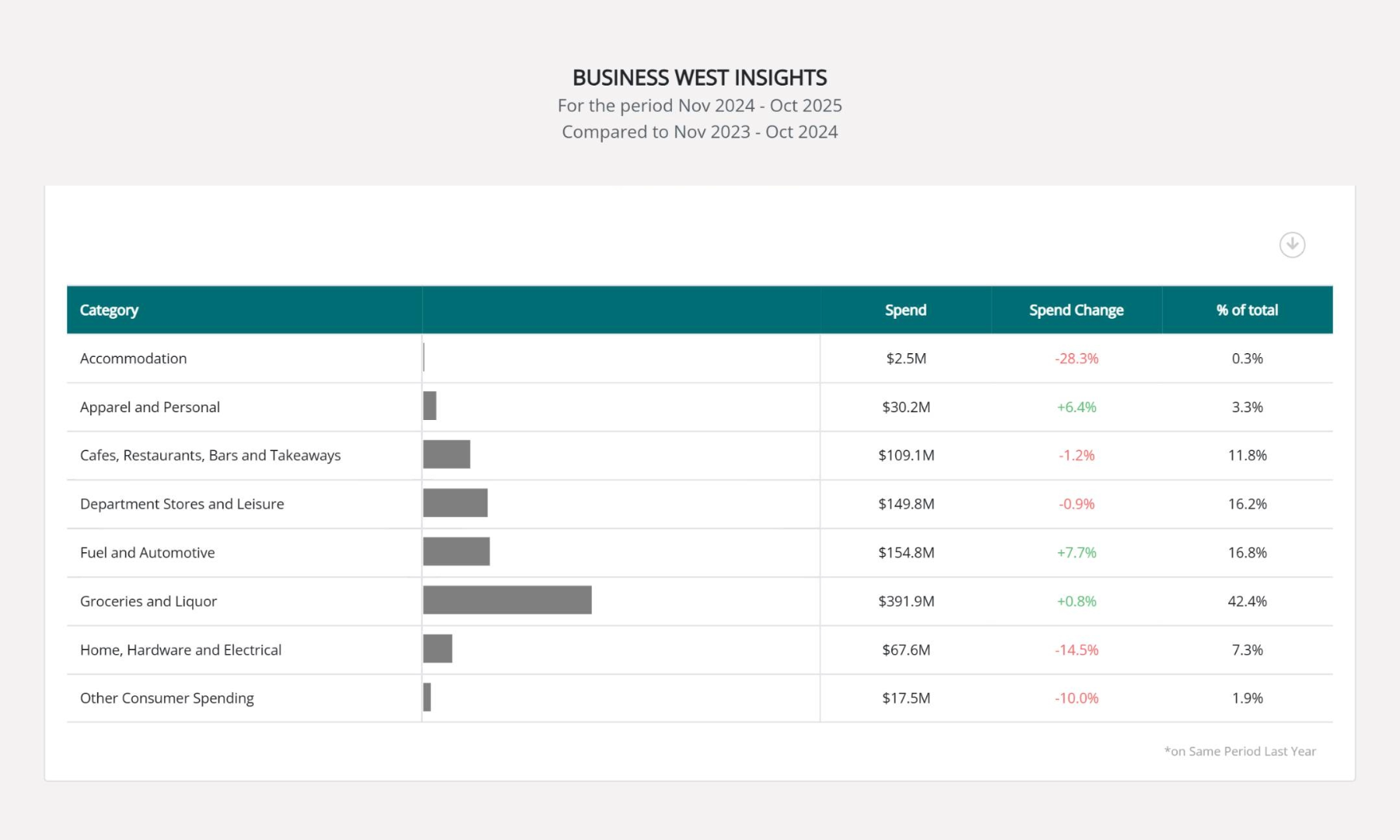
Task: Select the Fuel and Automotive label
Action: (148, 552)
